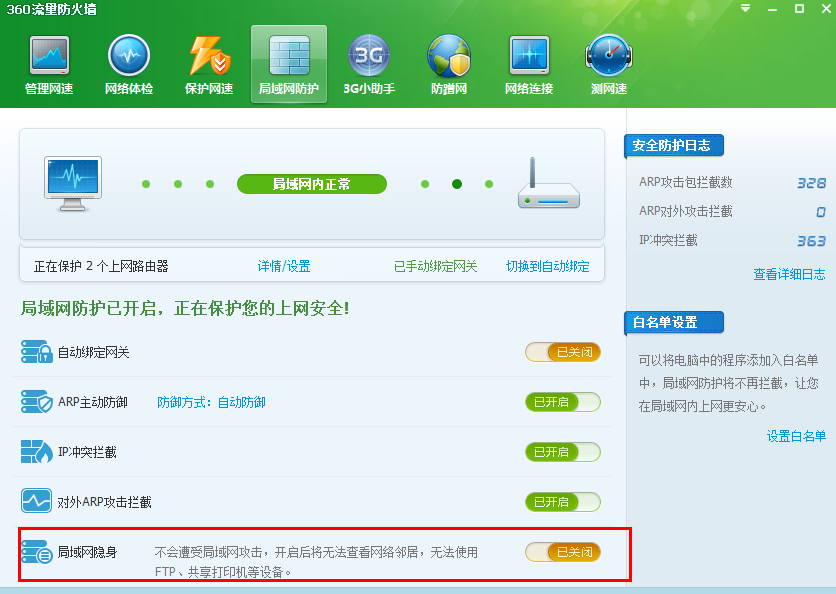Click 切换到自动绑定 link
Screen dimensions: 836x594
[x=548, y=266]
